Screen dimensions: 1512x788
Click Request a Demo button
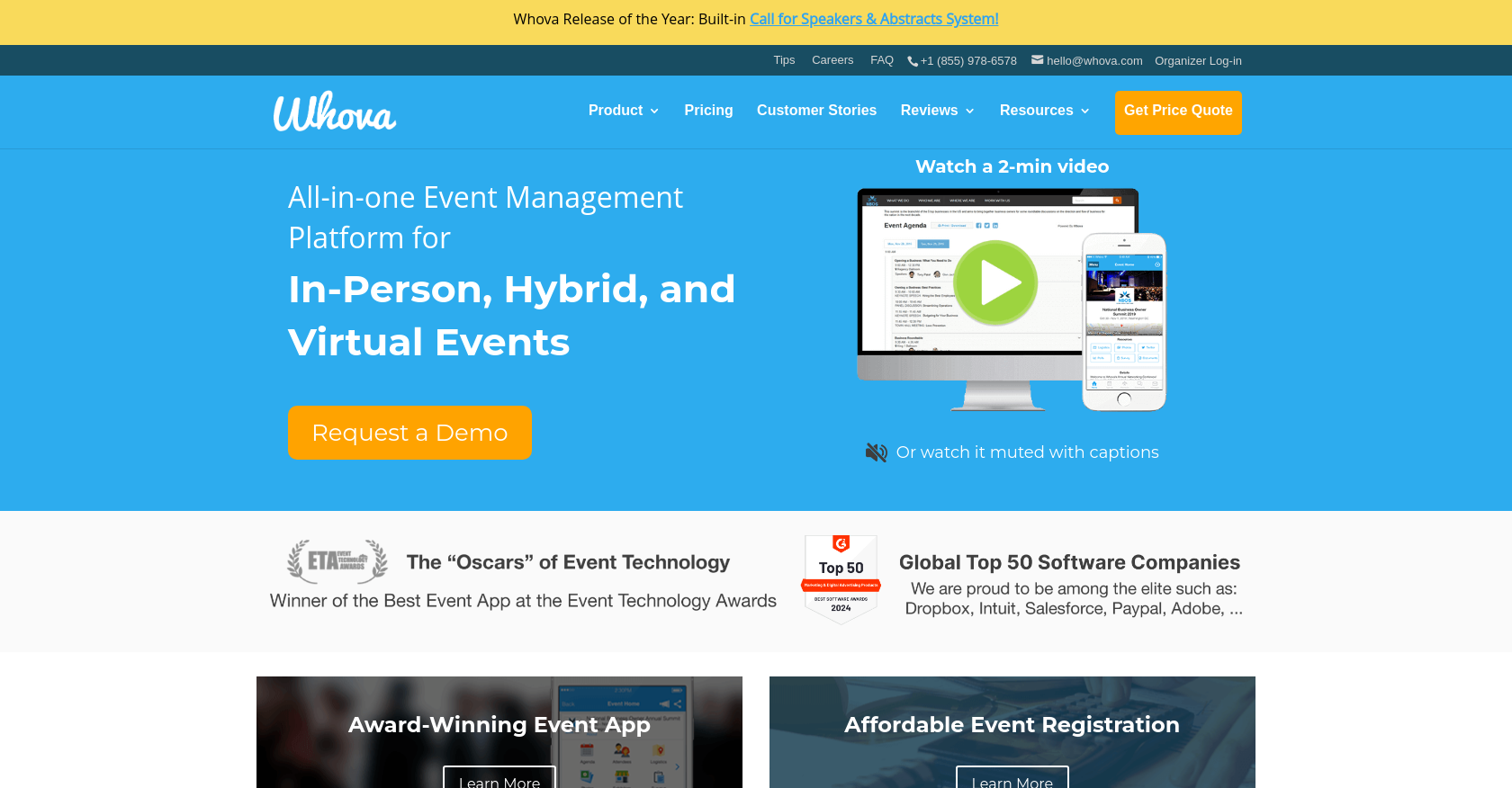(409, 433)
